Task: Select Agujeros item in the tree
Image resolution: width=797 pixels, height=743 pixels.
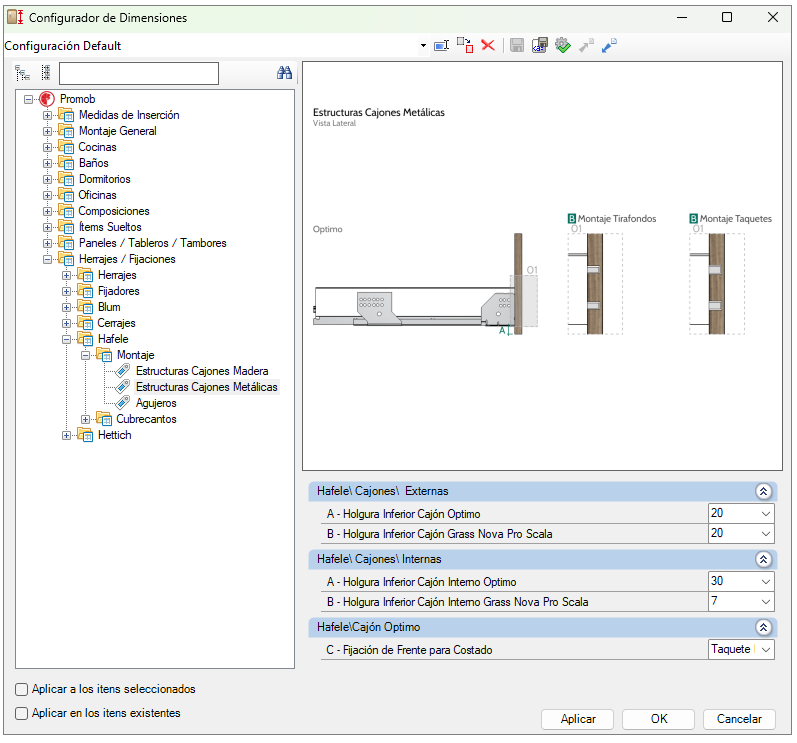Action: click(x=156, y=403)
